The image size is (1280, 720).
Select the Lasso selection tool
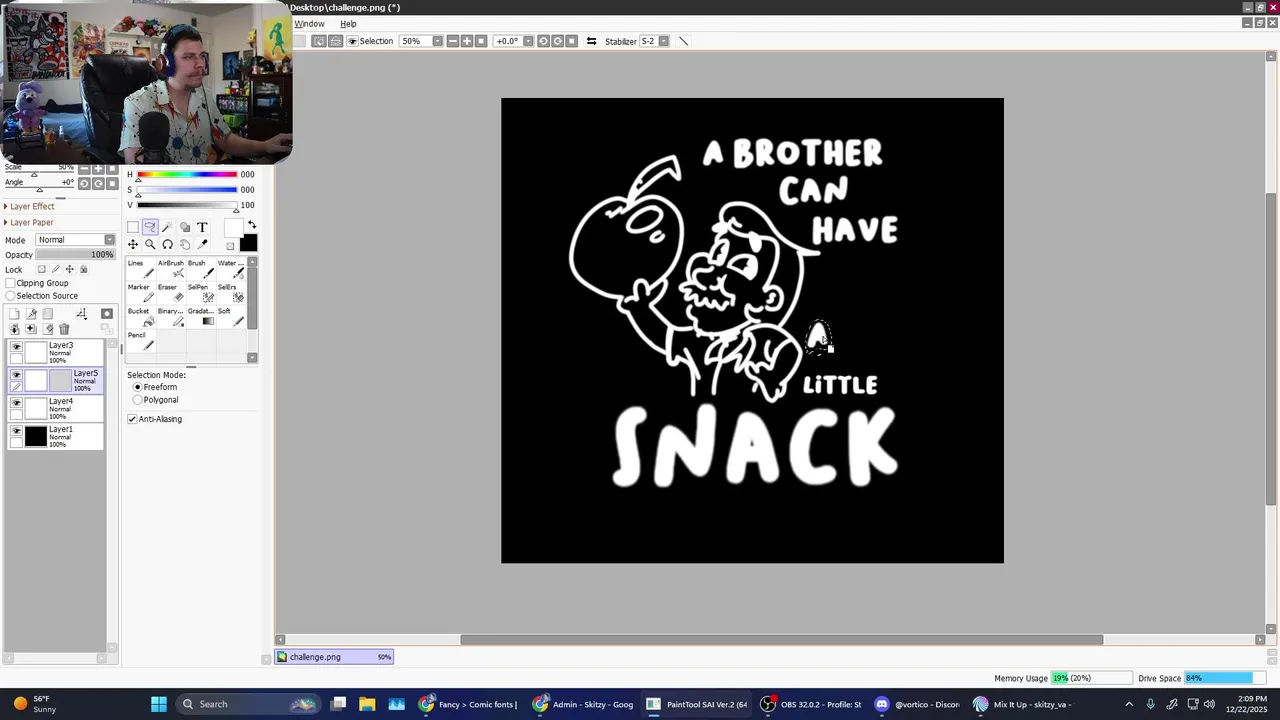click(x=149, y=227)
